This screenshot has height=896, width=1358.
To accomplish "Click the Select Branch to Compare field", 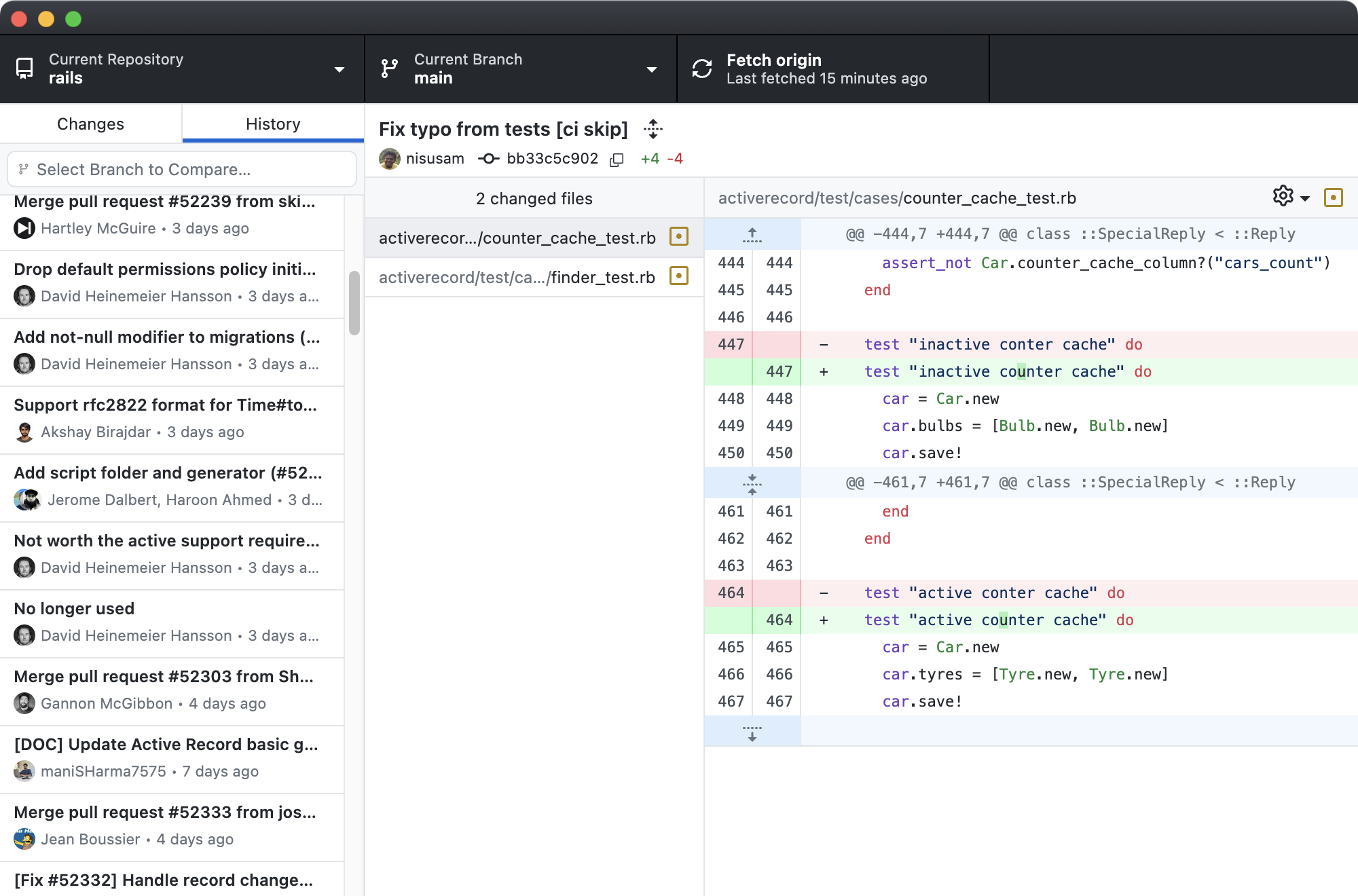I will [181, 169].
